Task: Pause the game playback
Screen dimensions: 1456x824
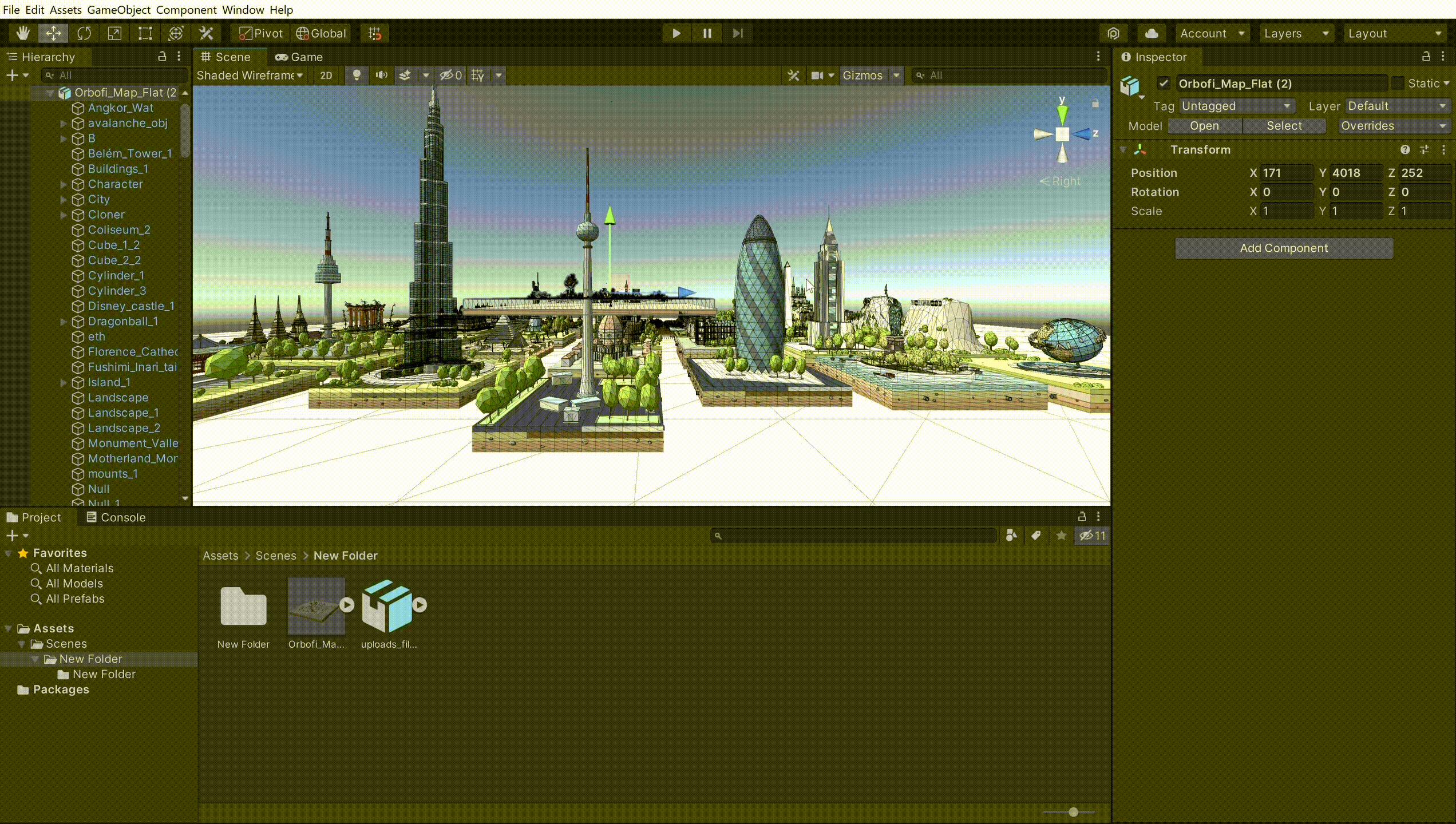Action: pyautogui.click(x=707, y=33)
